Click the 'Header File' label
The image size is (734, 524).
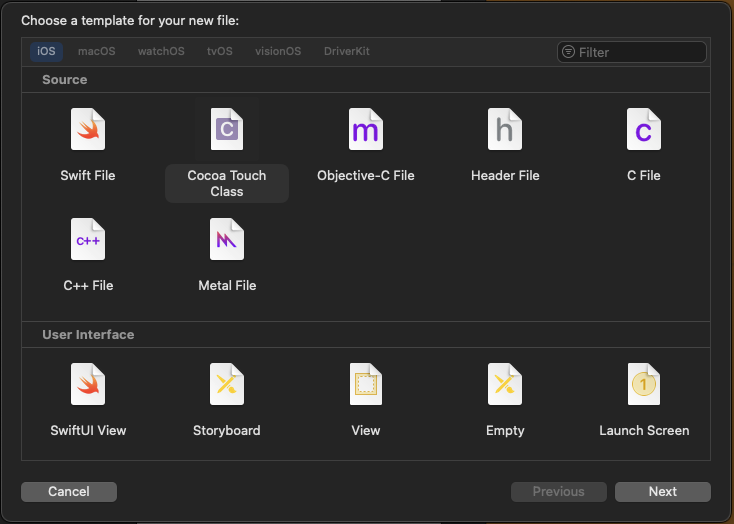pyautogui.click(x=505, y=176)
